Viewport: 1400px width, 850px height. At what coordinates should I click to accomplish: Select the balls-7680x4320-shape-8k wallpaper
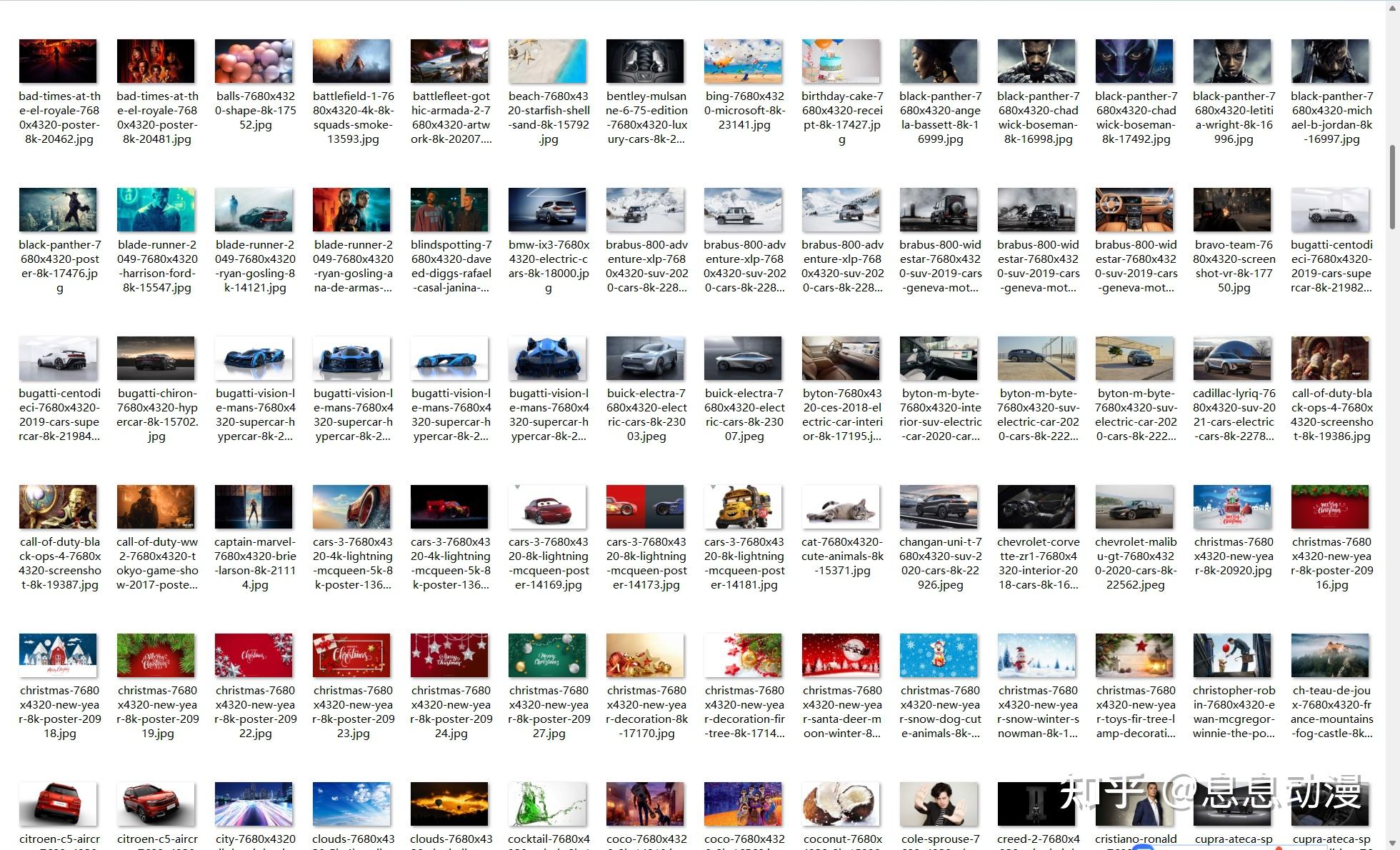coord(254,61)
